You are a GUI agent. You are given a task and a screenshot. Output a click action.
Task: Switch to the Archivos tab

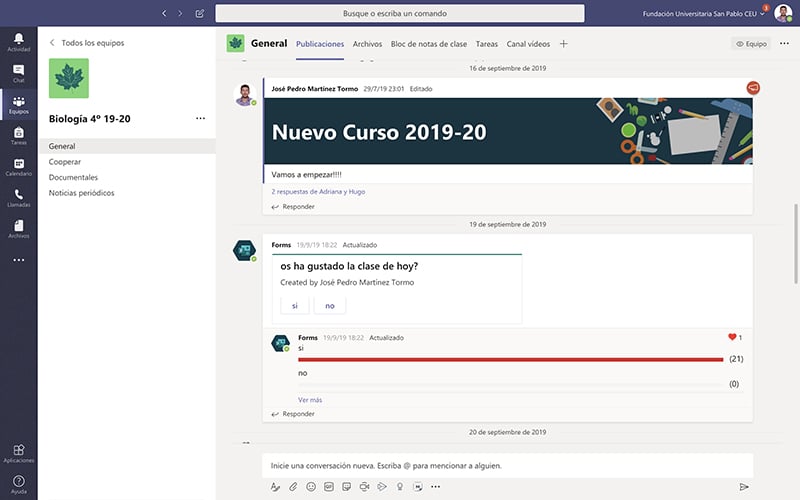coord(367,44)
